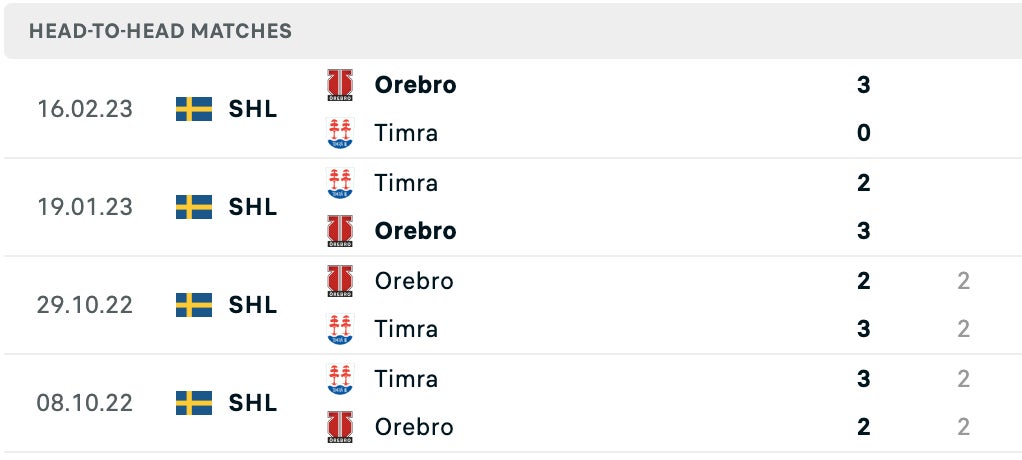Viewport: 1022px width, 460px height.
Task: Click Timra logo in 16.02.23 match
Action: 340,133
